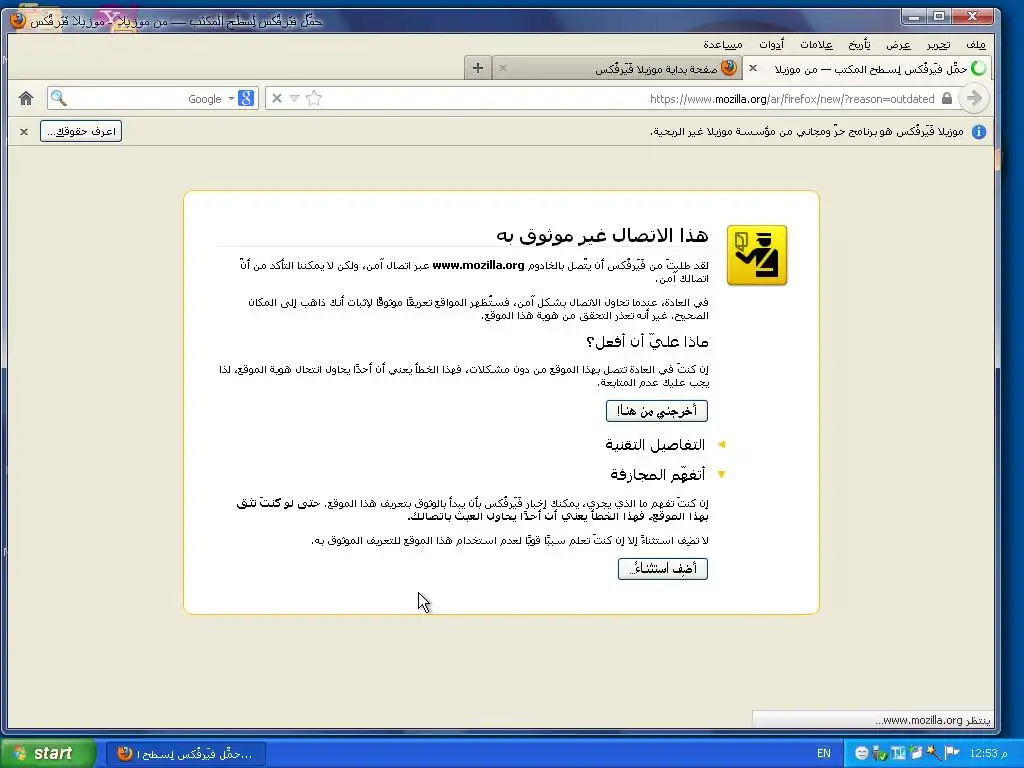The width and height of the screenshot is (1024, 768).
Task: Click the Home icon in the toolbar
Action: (26, 99)
